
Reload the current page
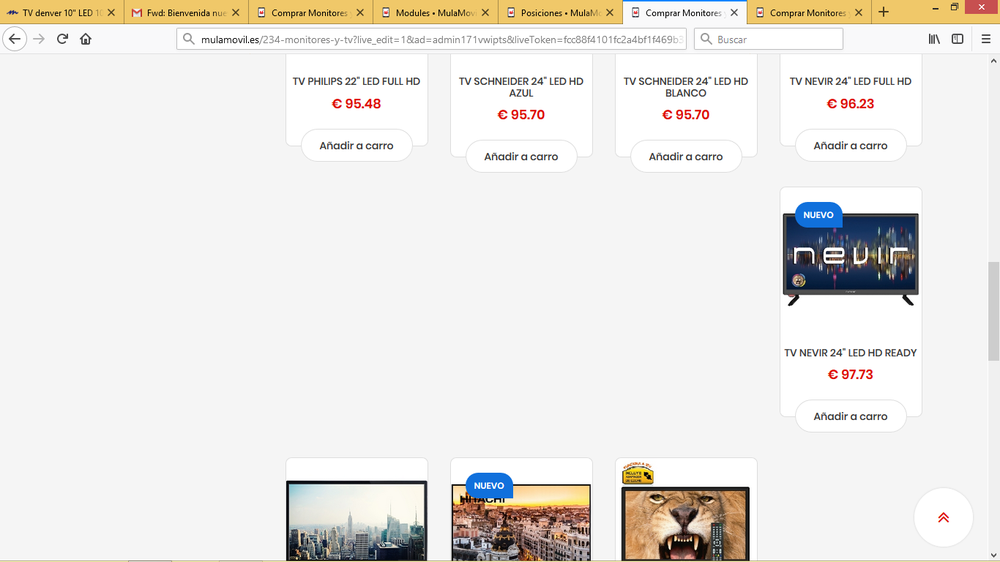click(62, 39)
